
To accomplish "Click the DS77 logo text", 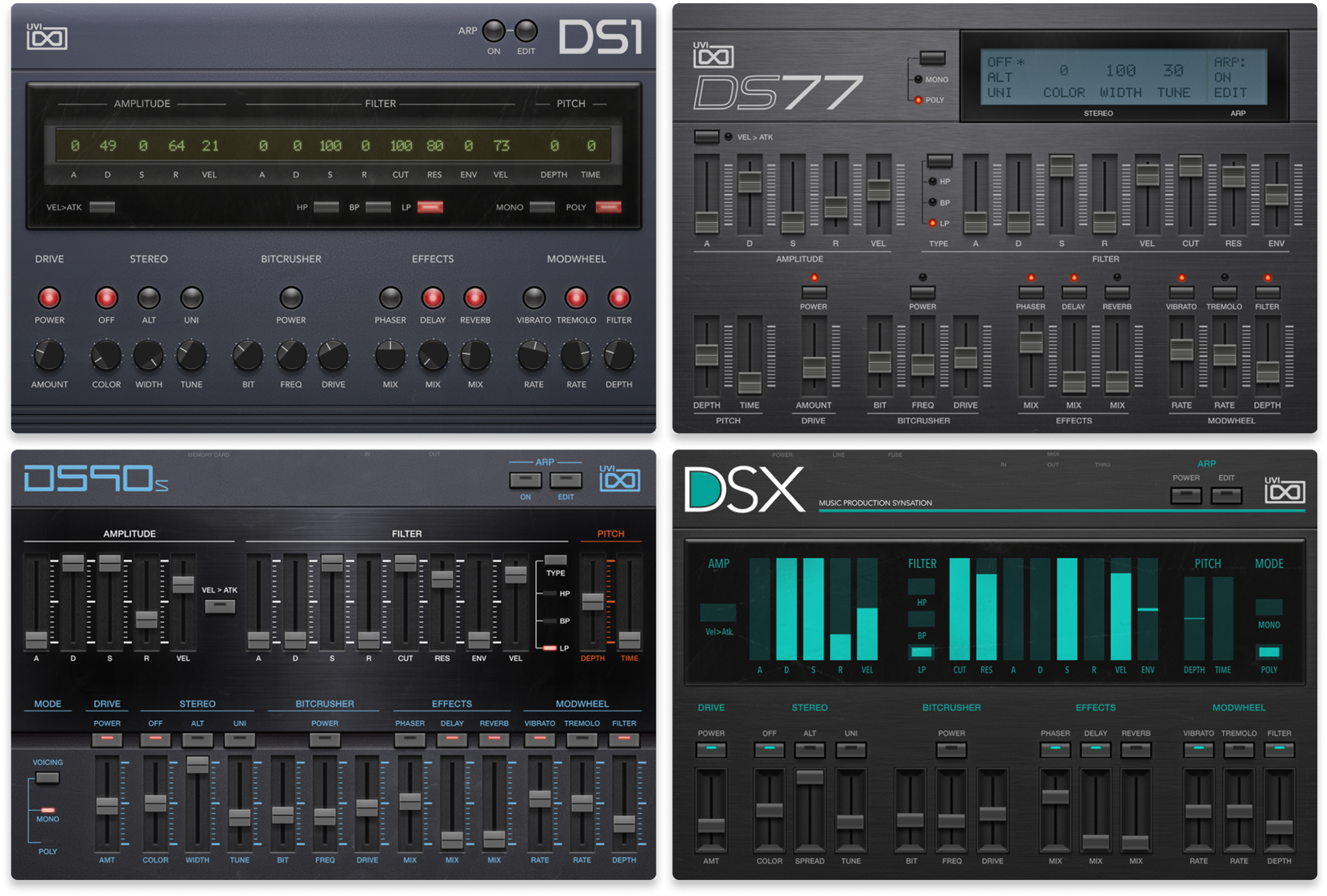I will [x=777, y=92].
